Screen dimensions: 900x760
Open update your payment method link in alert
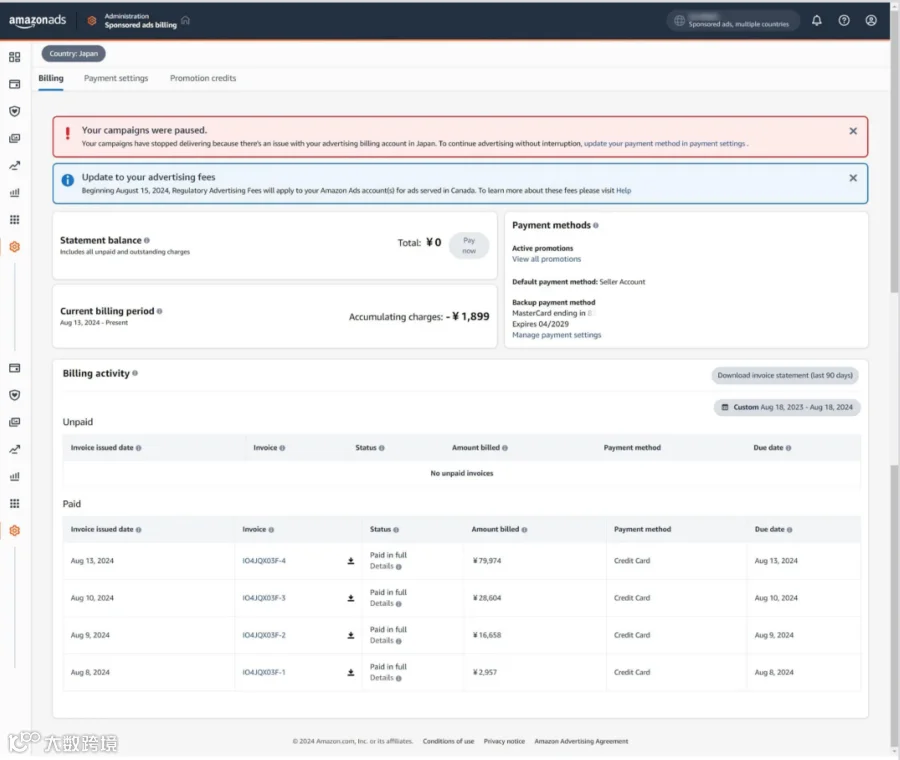click(x=664, y=144)
